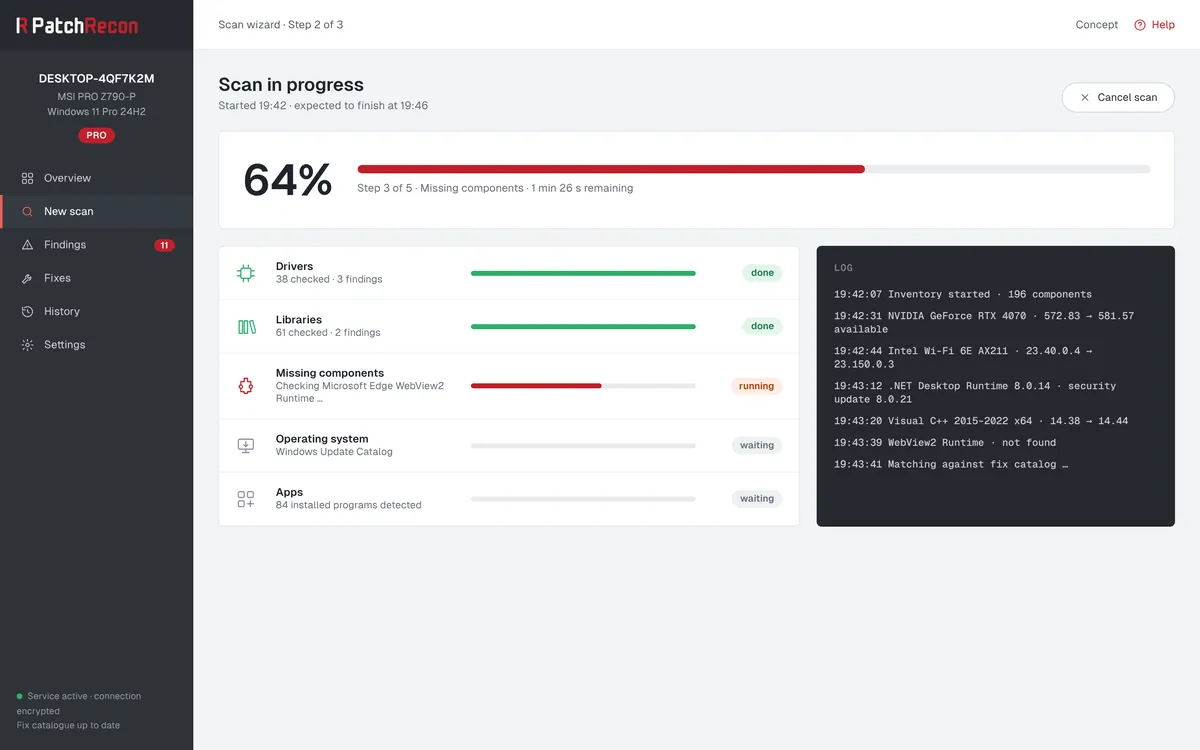Click the Libraries done status badge
This screenshot has width=1200, height=750.
762,326
